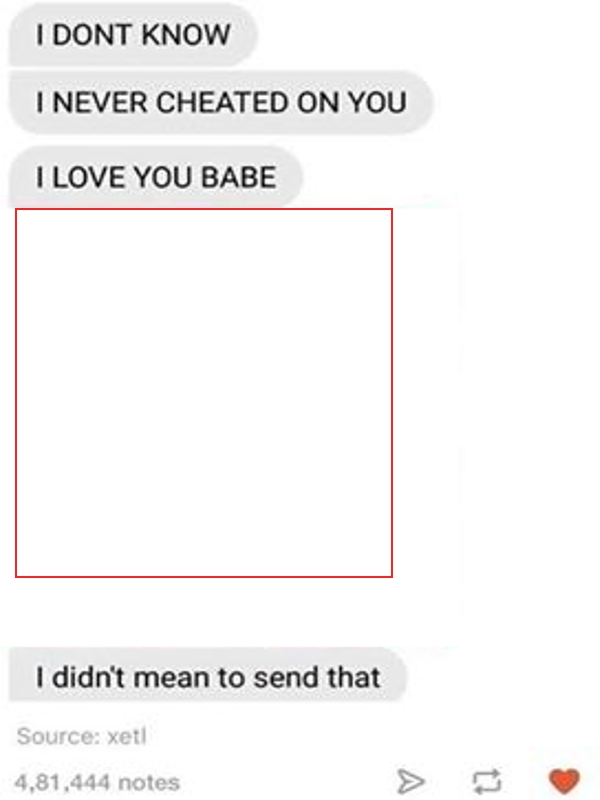Tap the "I didn't mean to send that" bubble

[208, 677]
